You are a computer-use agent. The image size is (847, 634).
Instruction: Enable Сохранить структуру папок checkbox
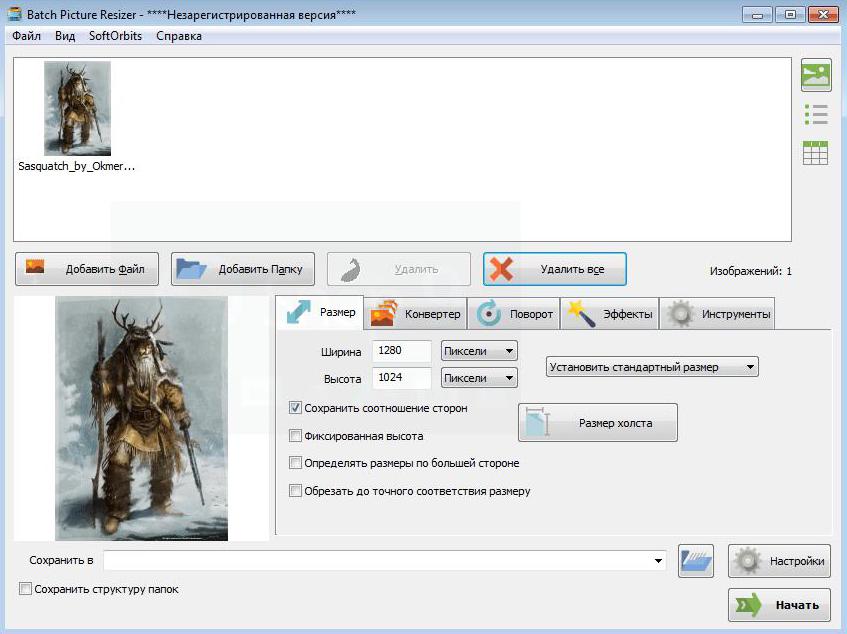(x=25, y=589)
